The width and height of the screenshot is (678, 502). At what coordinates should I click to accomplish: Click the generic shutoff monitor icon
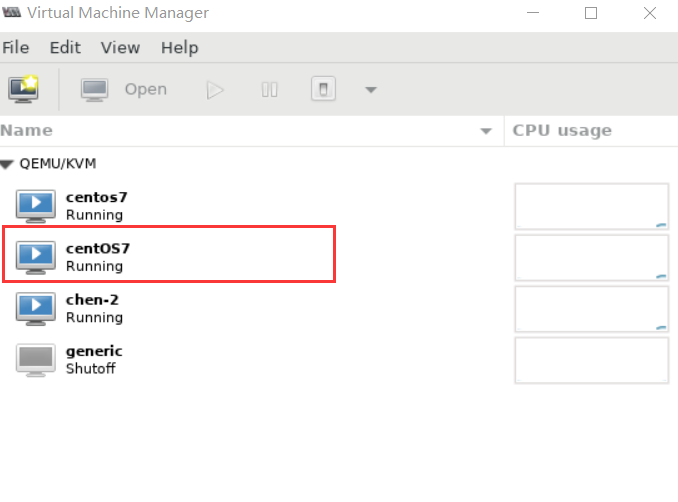[36, 360]
